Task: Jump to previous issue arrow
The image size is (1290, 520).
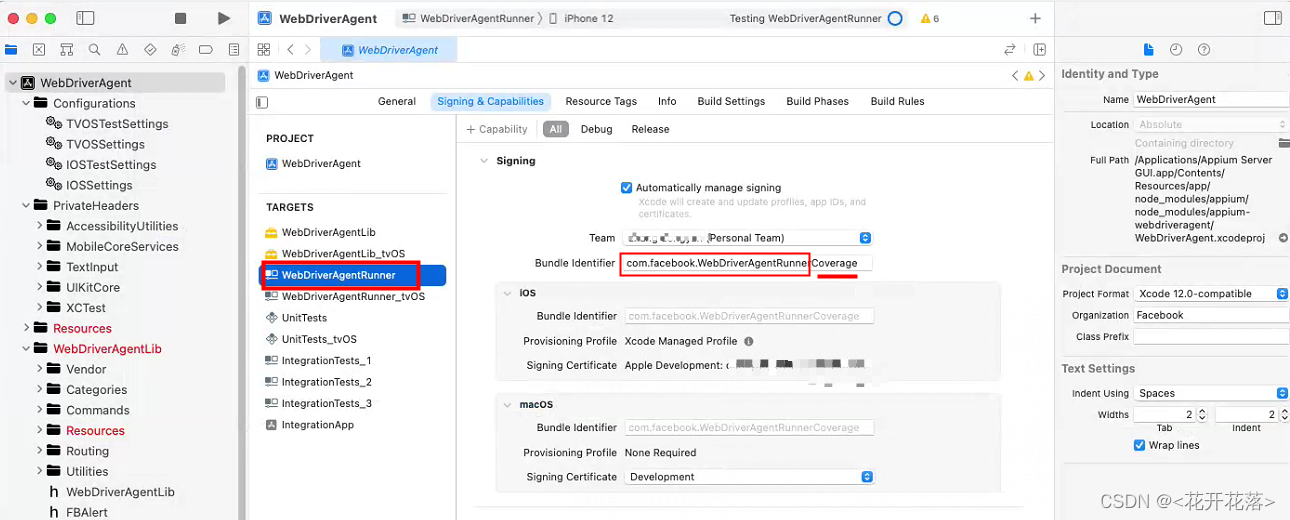Action: [x=1016, y=75]
